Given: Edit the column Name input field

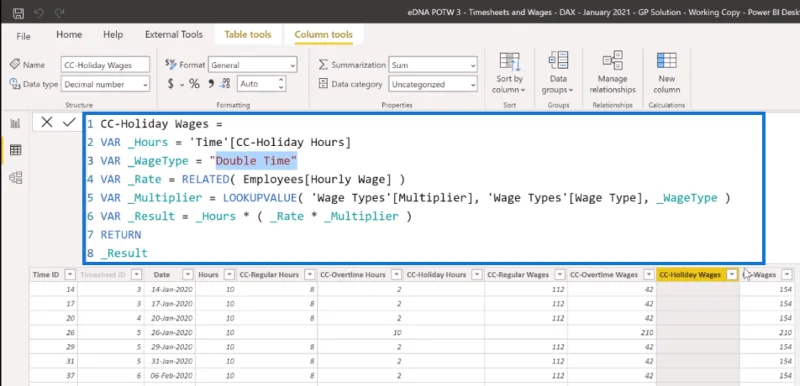Looking at the screenshot, I should click(x=106, y=65).
